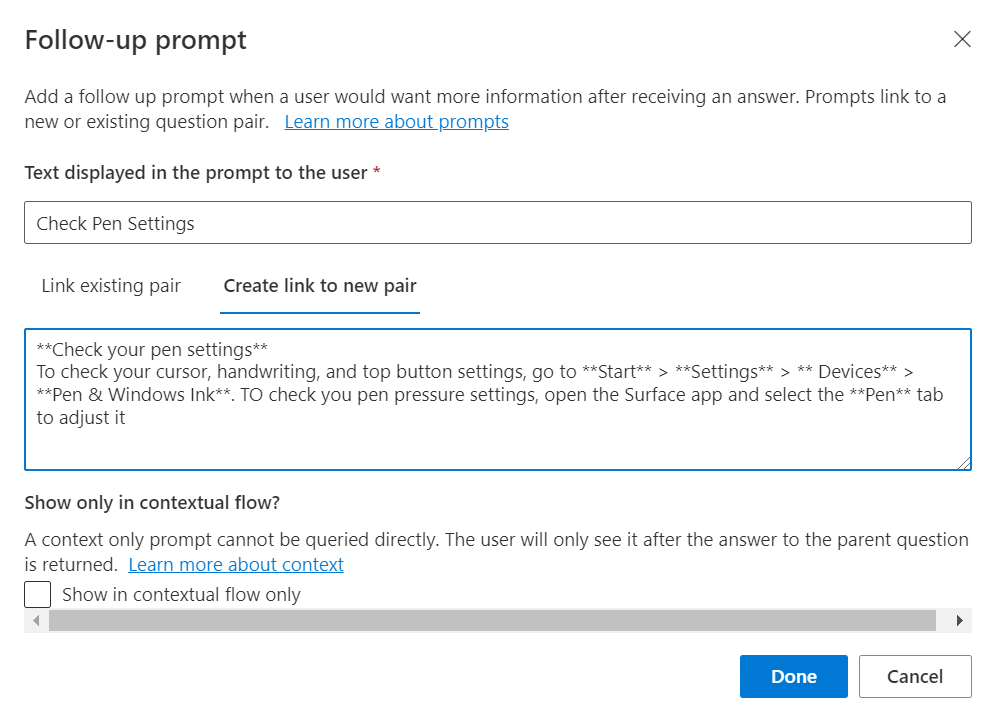Click the red required-field asterisk
Viewport: 992px width, 719px height.
[x=376, y=173]
